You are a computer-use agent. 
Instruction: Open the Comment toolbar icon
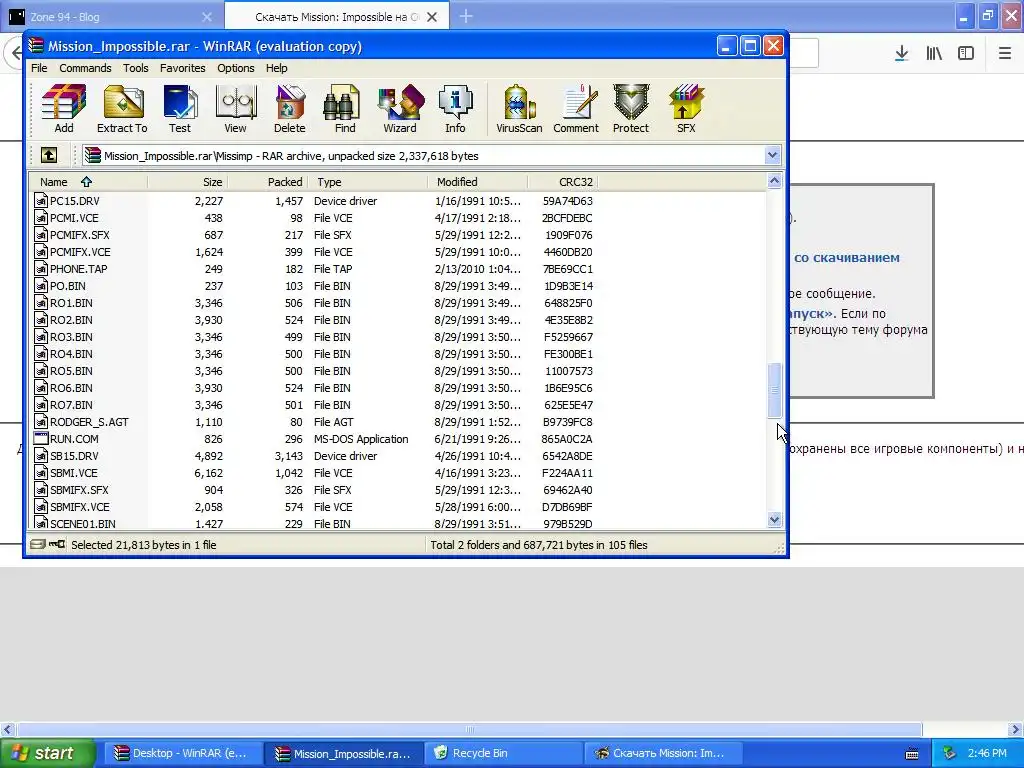pyautogui.click(x=575, y=108)
